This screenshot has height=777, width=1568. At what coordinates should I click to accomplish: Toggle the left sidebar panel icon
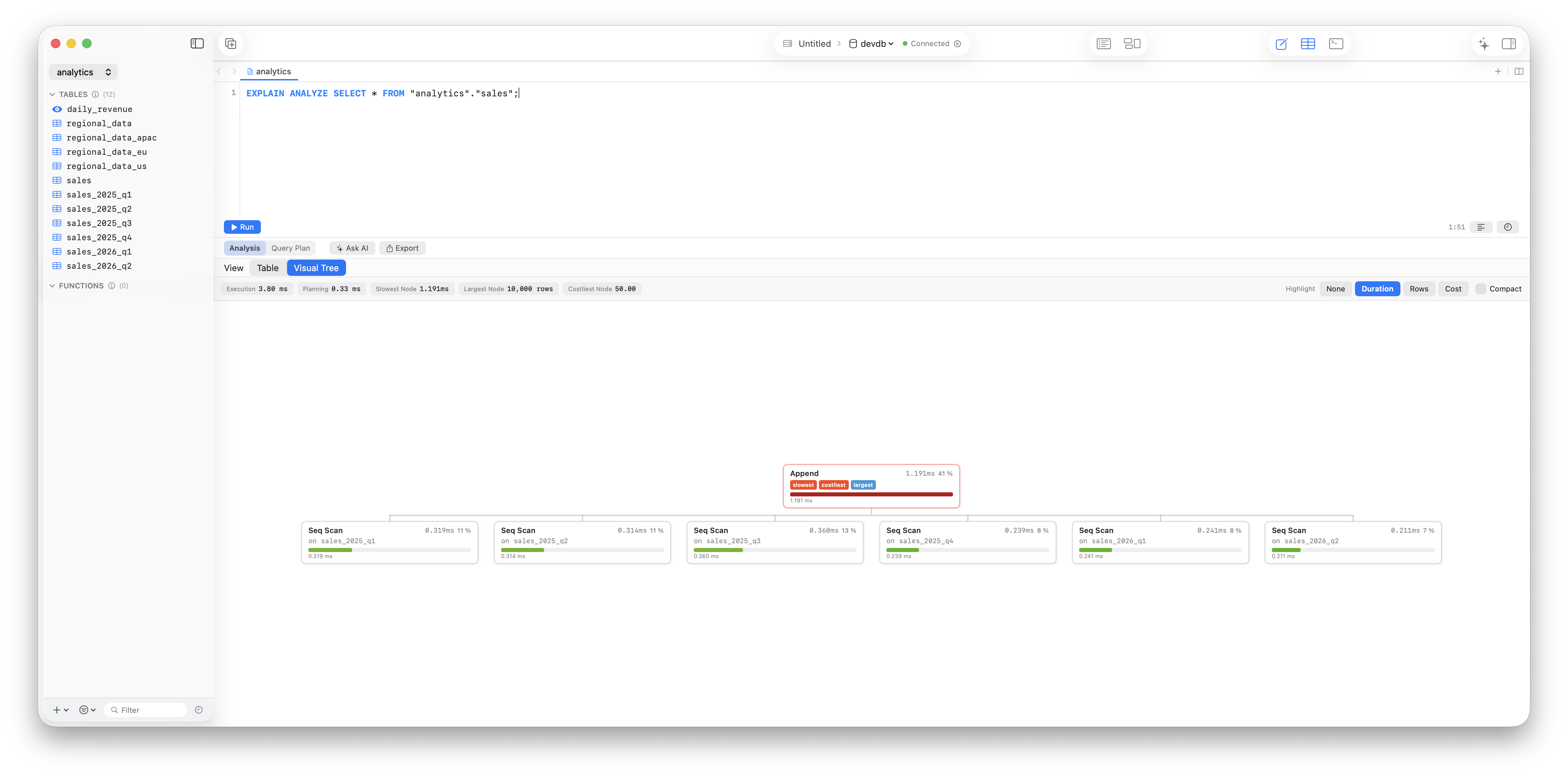tap(197, 43)
